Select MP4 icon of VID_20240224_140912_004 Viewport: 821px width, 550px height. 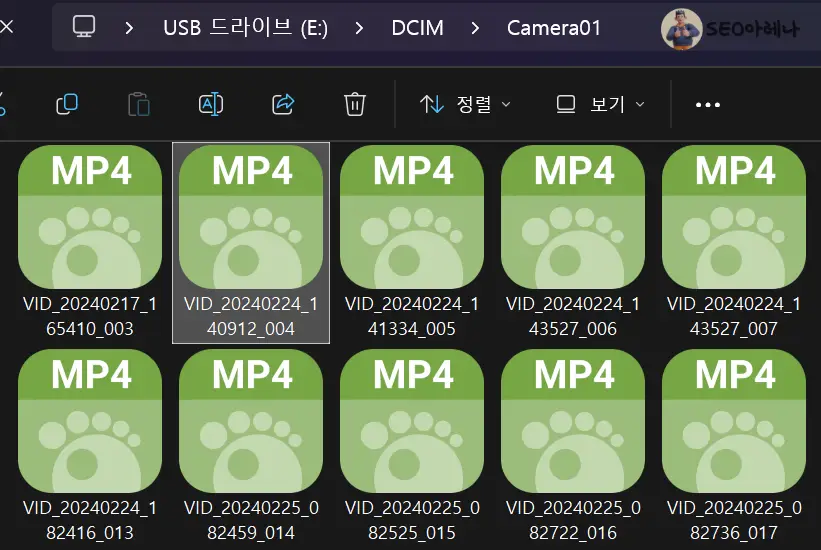[x=251, y=217]
